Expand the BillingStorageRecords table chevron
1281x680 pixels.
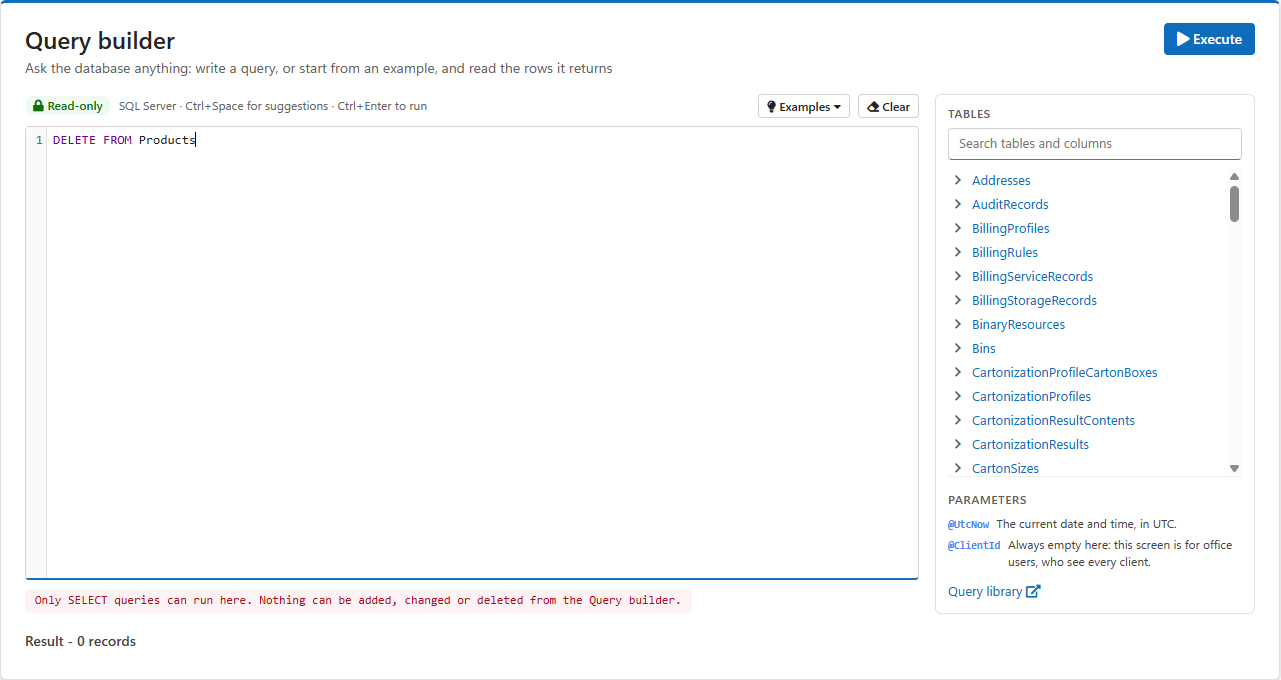tap(958, 300)
